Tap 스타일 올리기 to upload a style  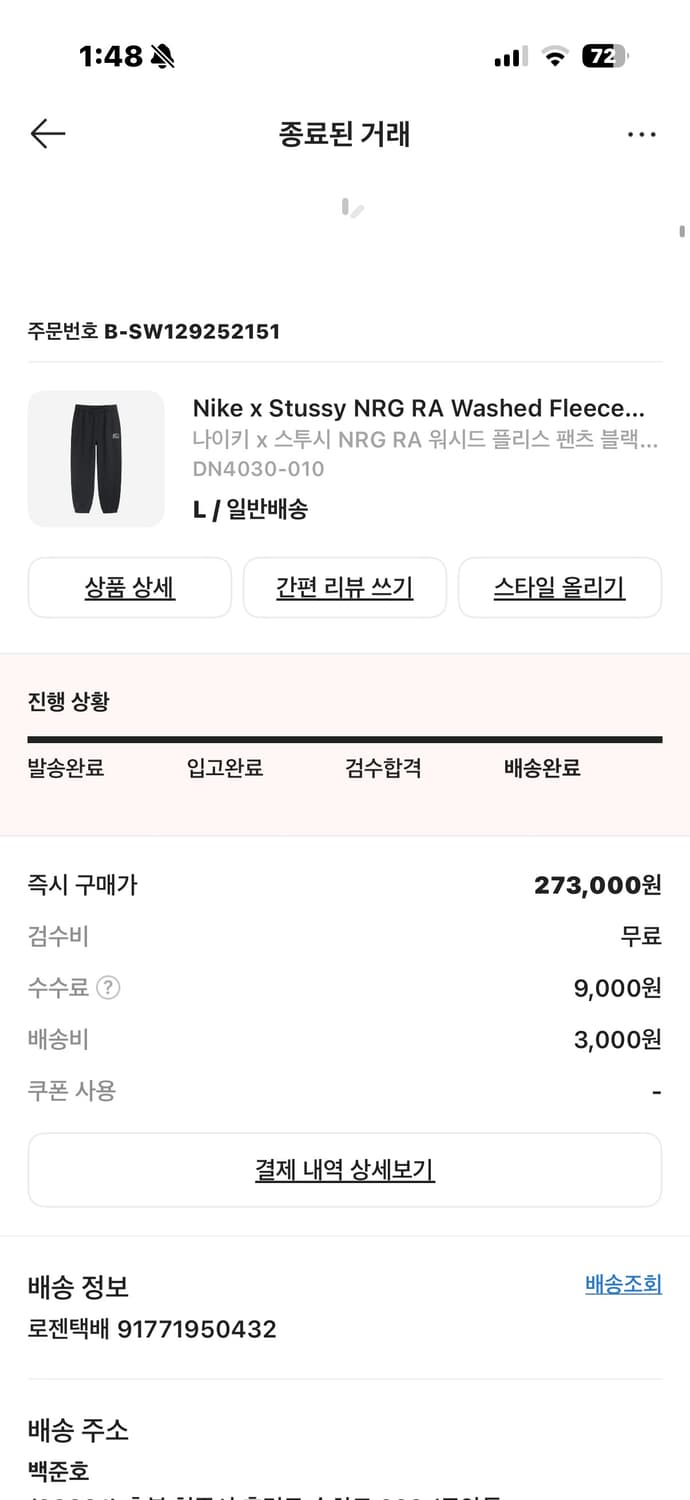pos(559,588)
